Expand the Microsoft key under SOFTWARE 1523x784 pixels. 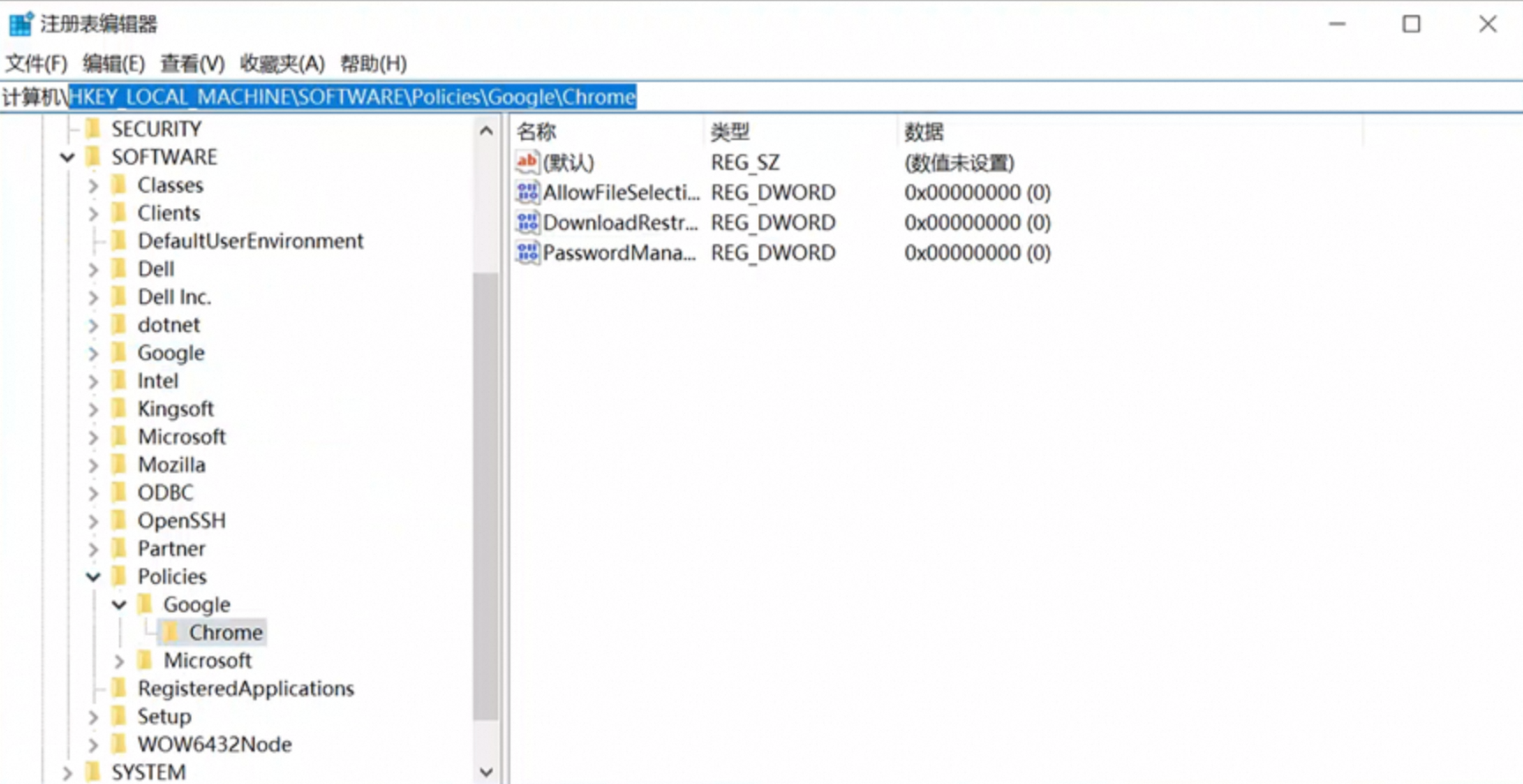pos(93,438)
